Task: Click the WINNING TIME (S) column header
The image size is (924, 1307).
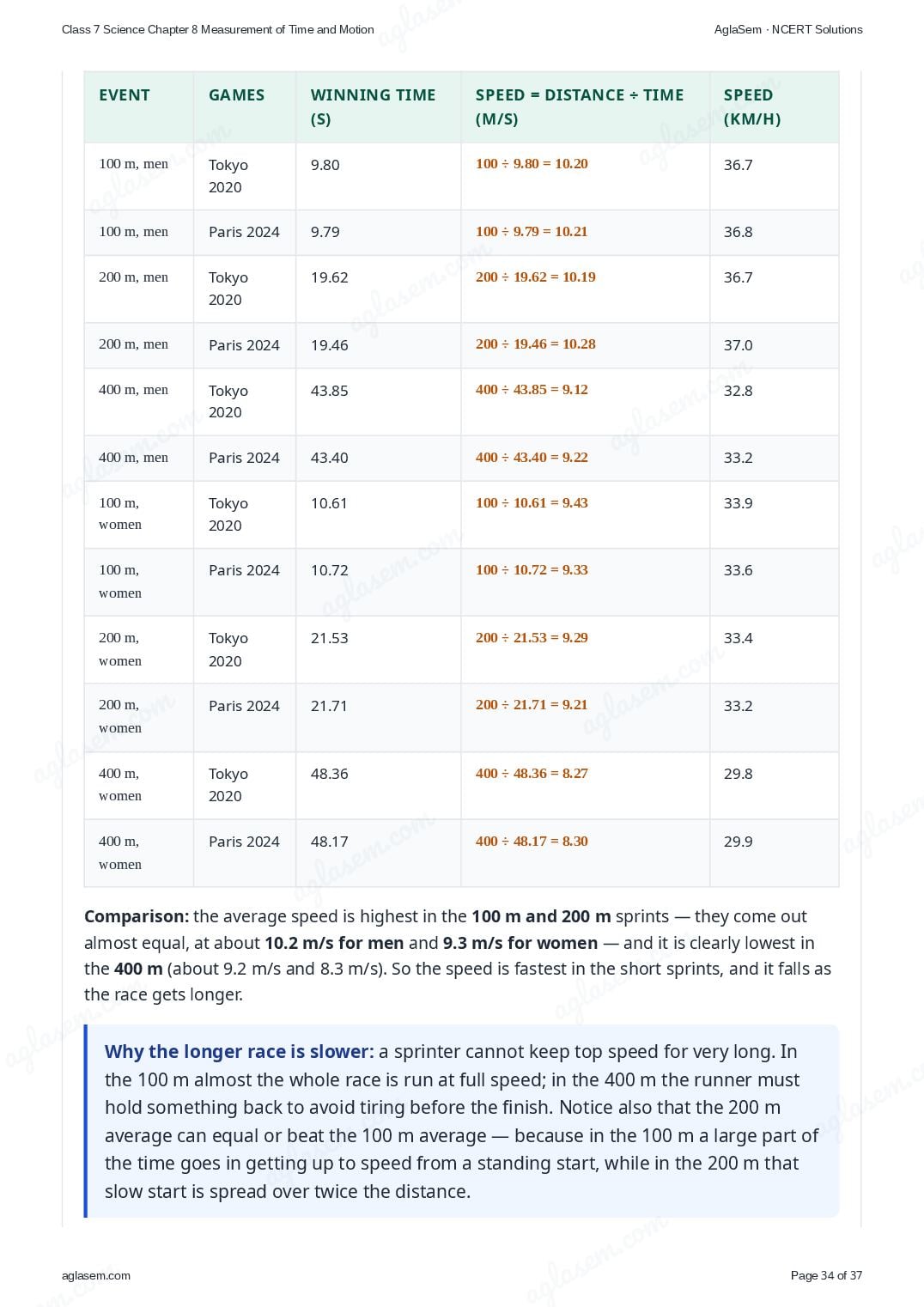Action: [x=373, y=107]
